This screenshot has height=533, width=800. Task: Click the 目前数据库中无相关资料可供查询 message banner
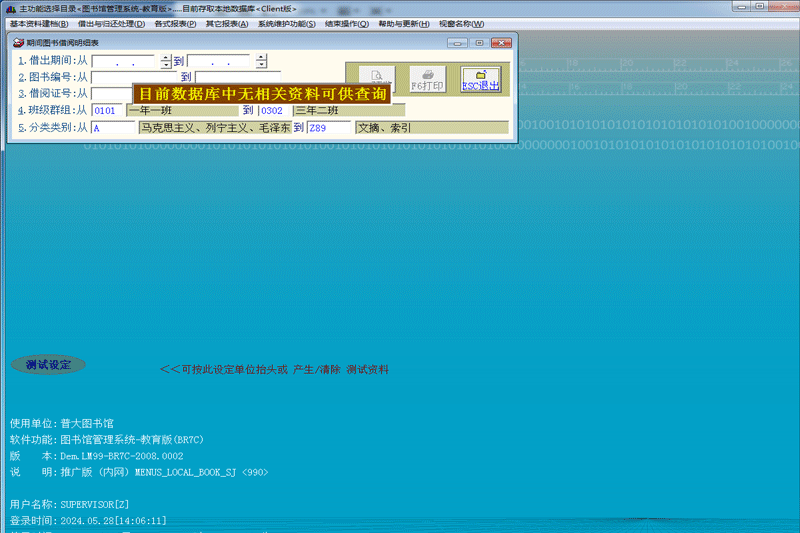[262, 94]
